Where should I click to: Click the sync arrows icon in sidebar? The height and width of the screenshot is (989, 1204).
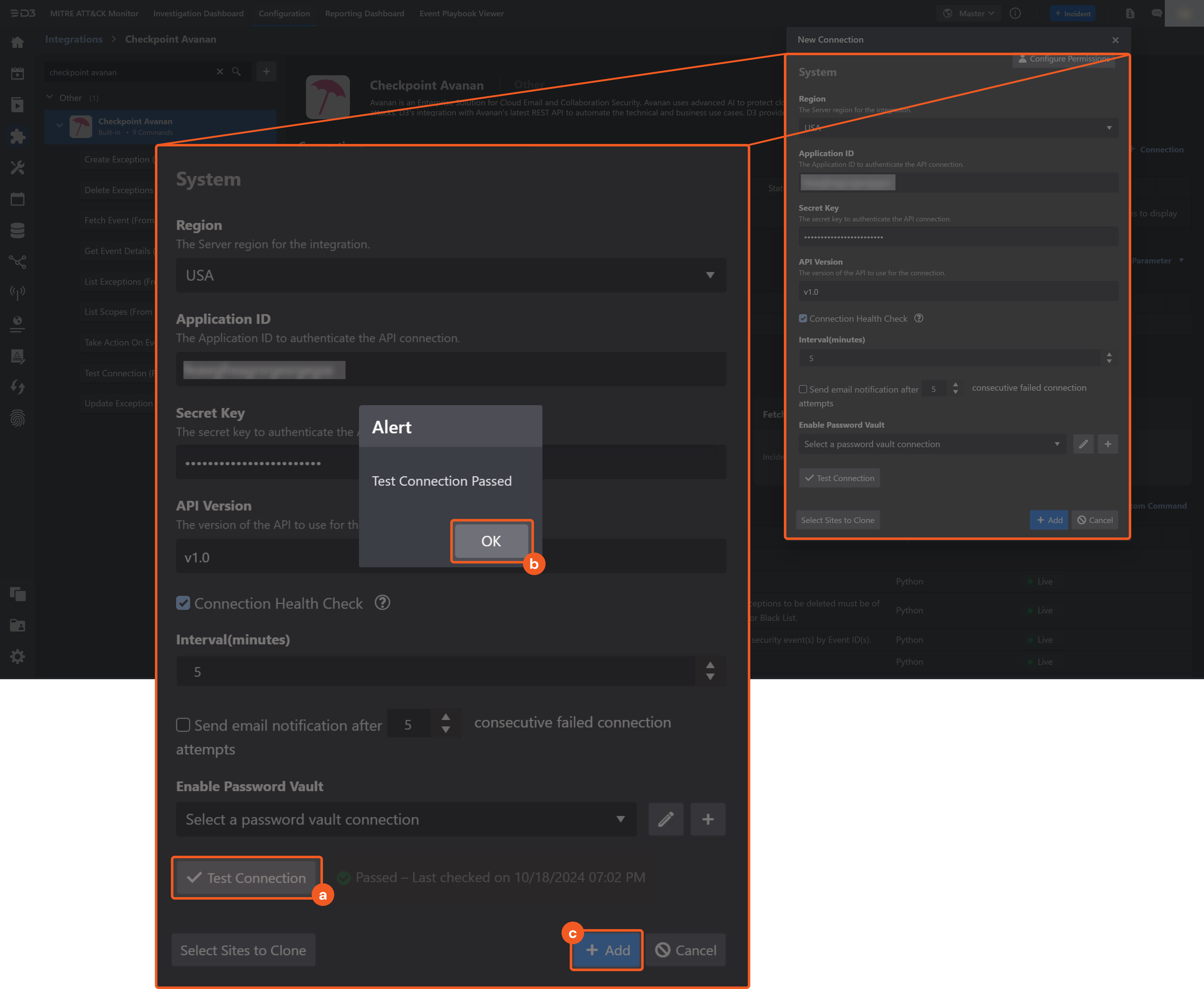click(x=18, y=387)
